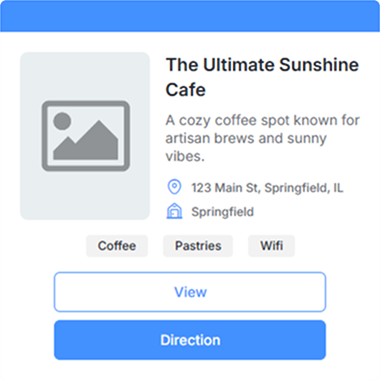Select the Pastries tag
Image resolution: width=380 pixels, height=380 pixels.
(x=198, y=246)
